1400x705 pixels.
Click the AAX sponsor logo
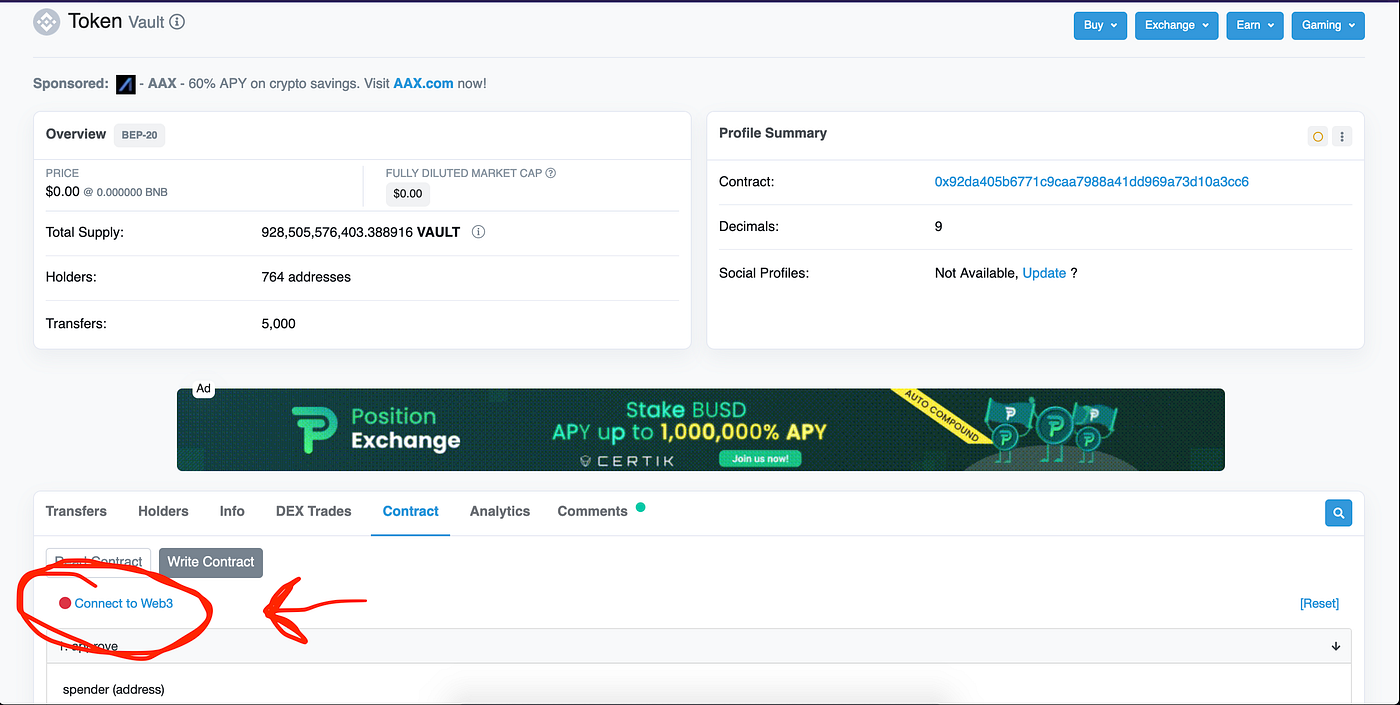[125, 84]
